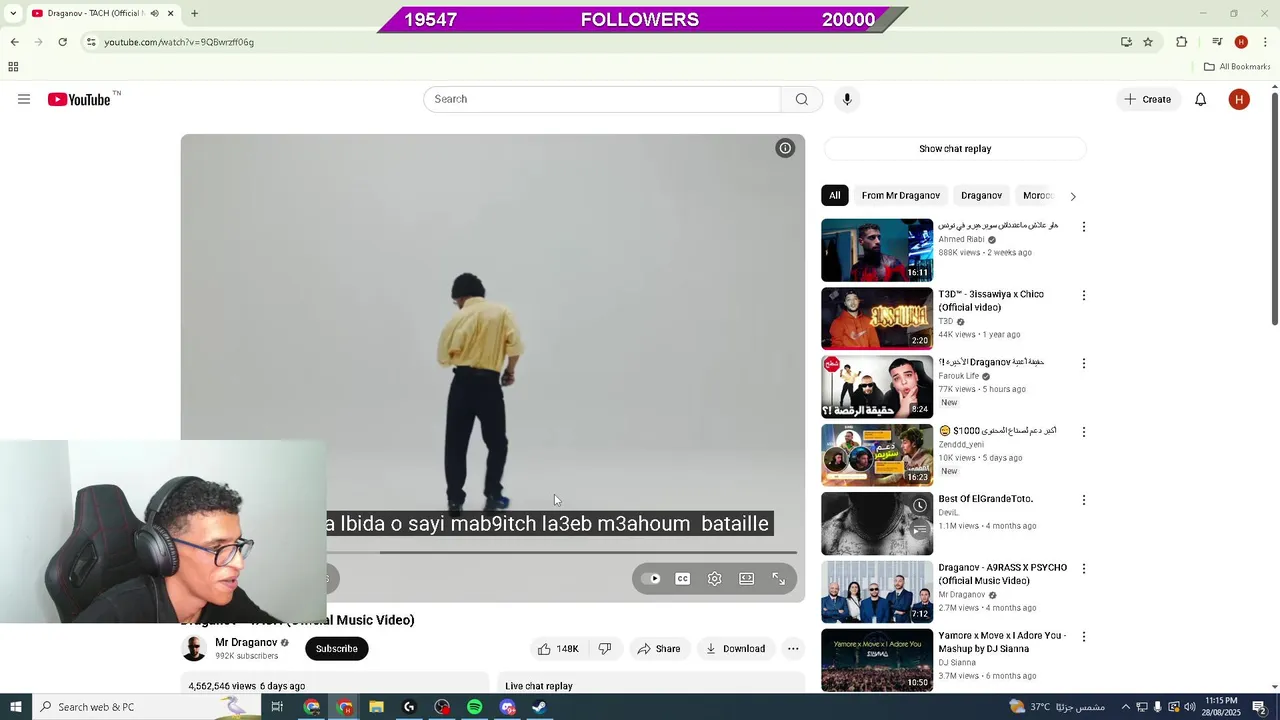Open options for Zenddd_yeni video
1280x720 pixels.
pos(1083,432)
